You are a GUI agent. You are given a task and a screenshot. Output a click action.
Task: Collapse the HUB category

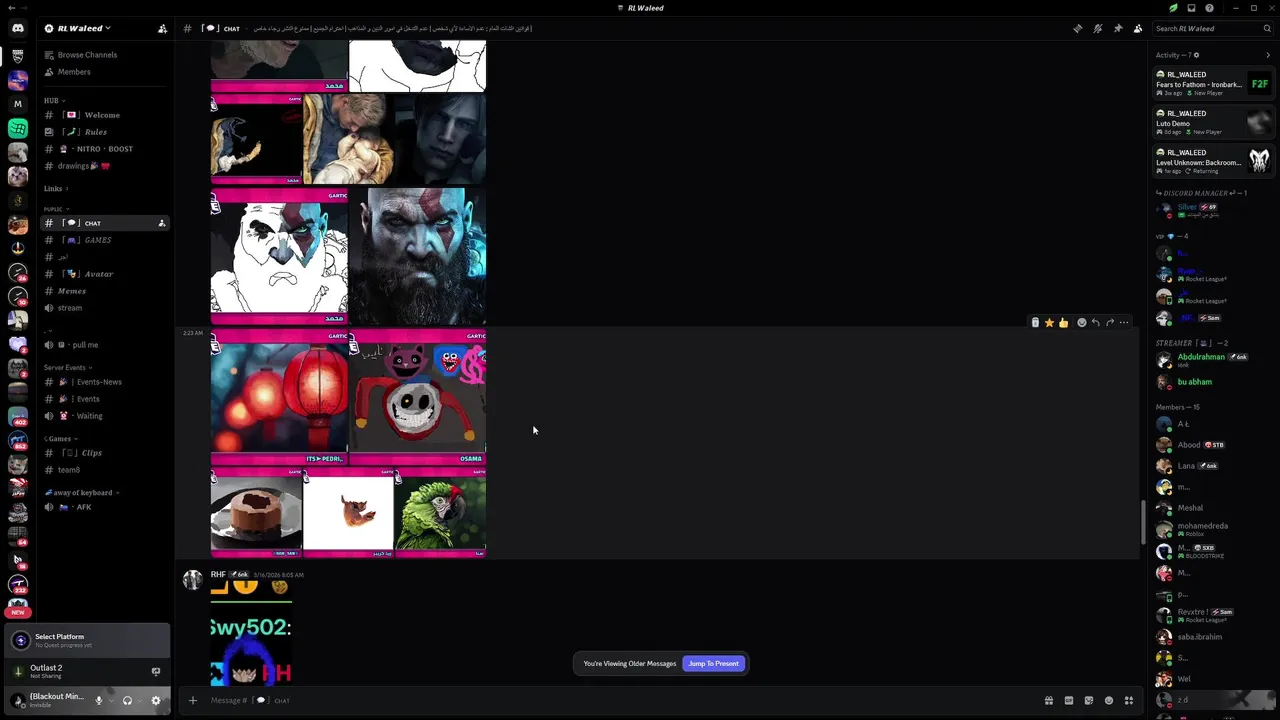[54, 101]
